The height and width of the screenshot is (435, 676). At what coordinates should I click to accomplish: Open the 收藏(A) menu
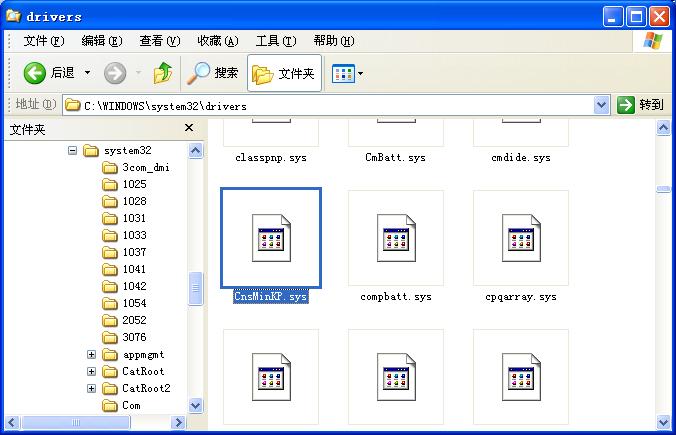point(218,41)
